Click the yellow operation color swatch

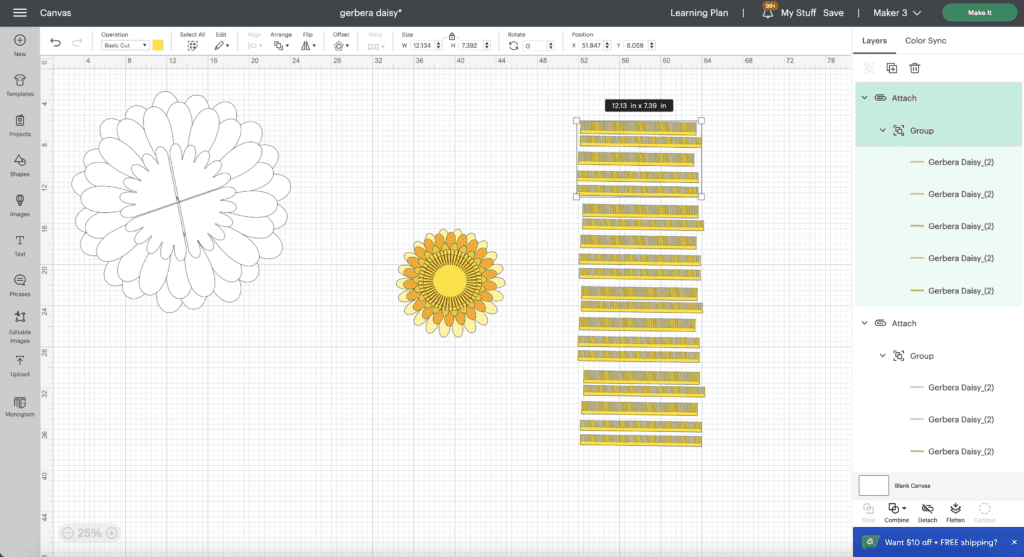tap(157, 45)
